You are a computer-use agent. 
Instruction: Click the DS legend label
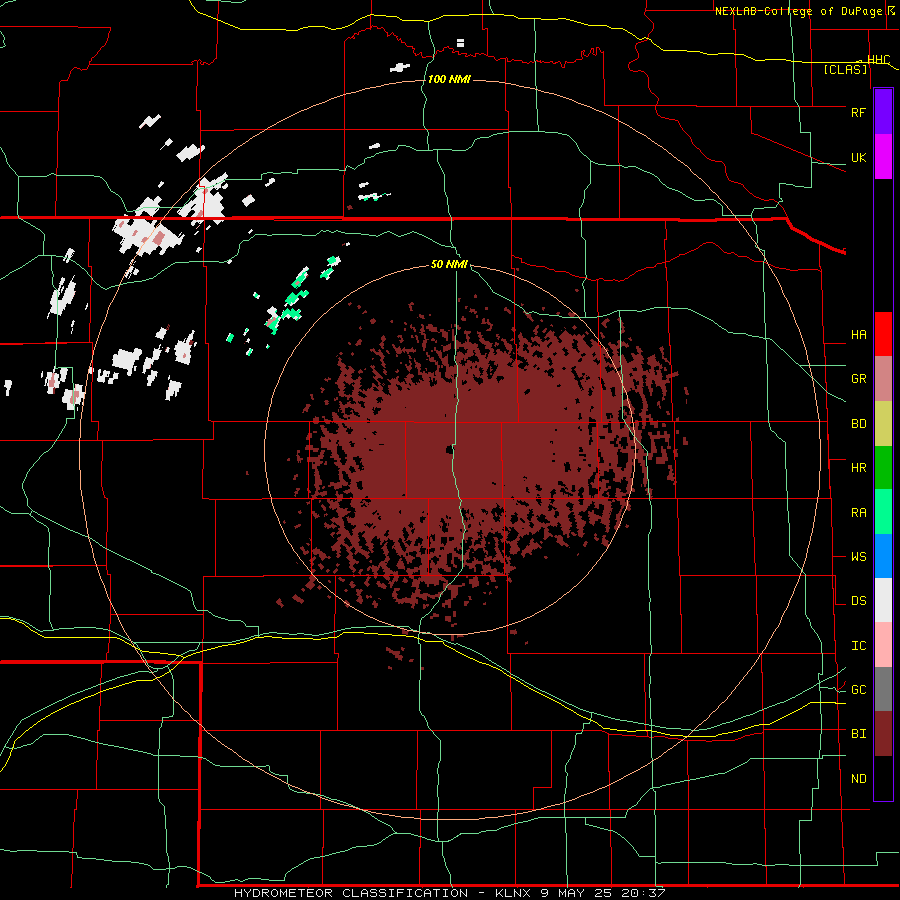click(858, 601)
